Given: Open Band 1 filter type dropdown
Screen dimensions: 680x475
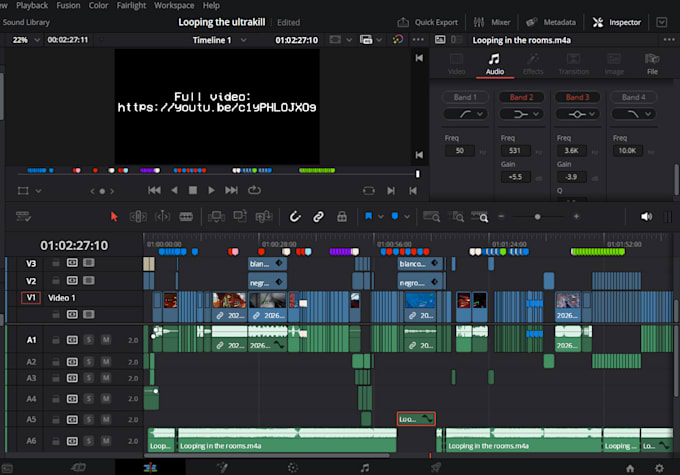Looking at the screenshot, I should point(465,114).
